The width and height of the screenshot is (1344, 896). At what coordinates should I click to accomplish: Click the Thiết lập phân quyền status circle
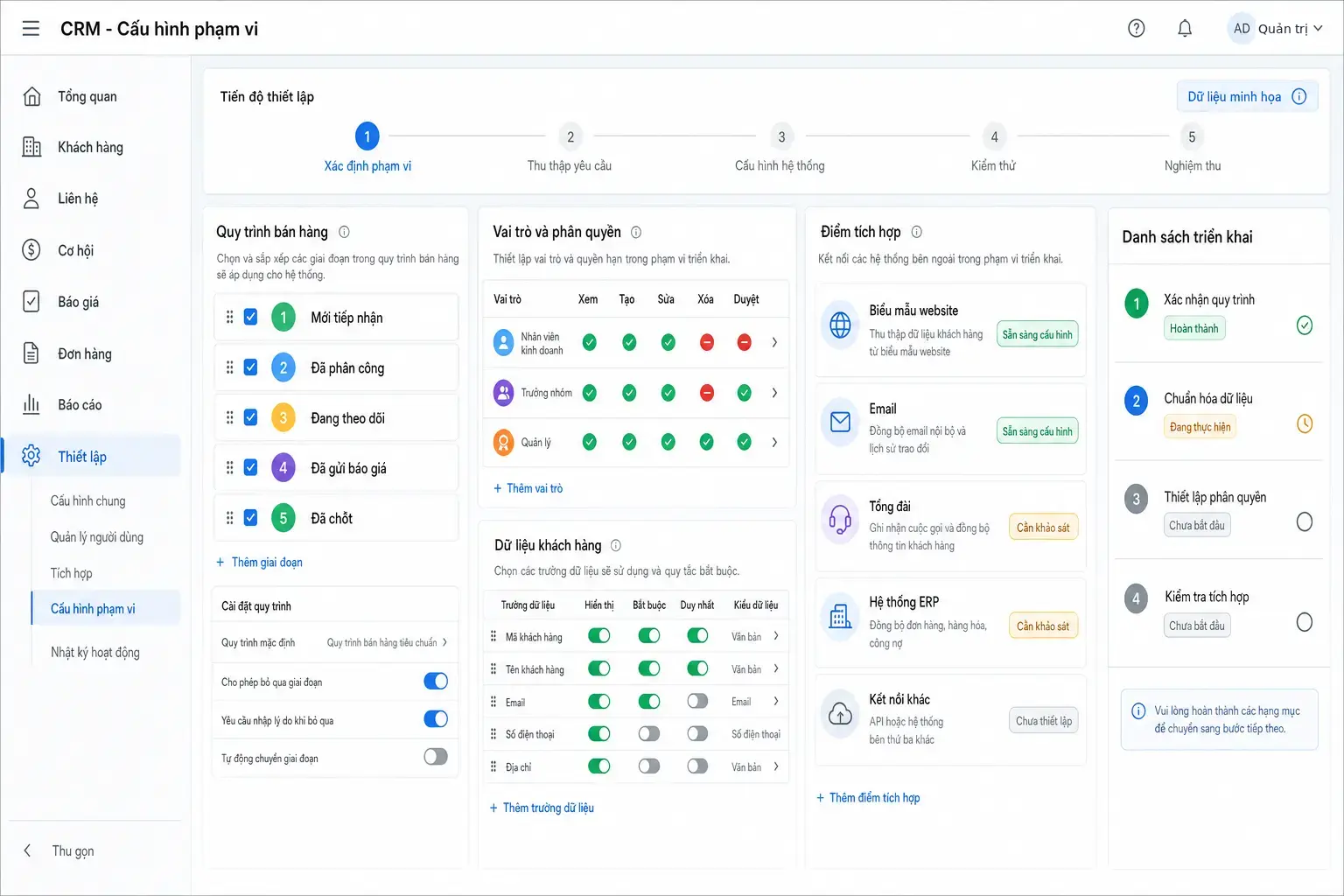(1305, 521)
